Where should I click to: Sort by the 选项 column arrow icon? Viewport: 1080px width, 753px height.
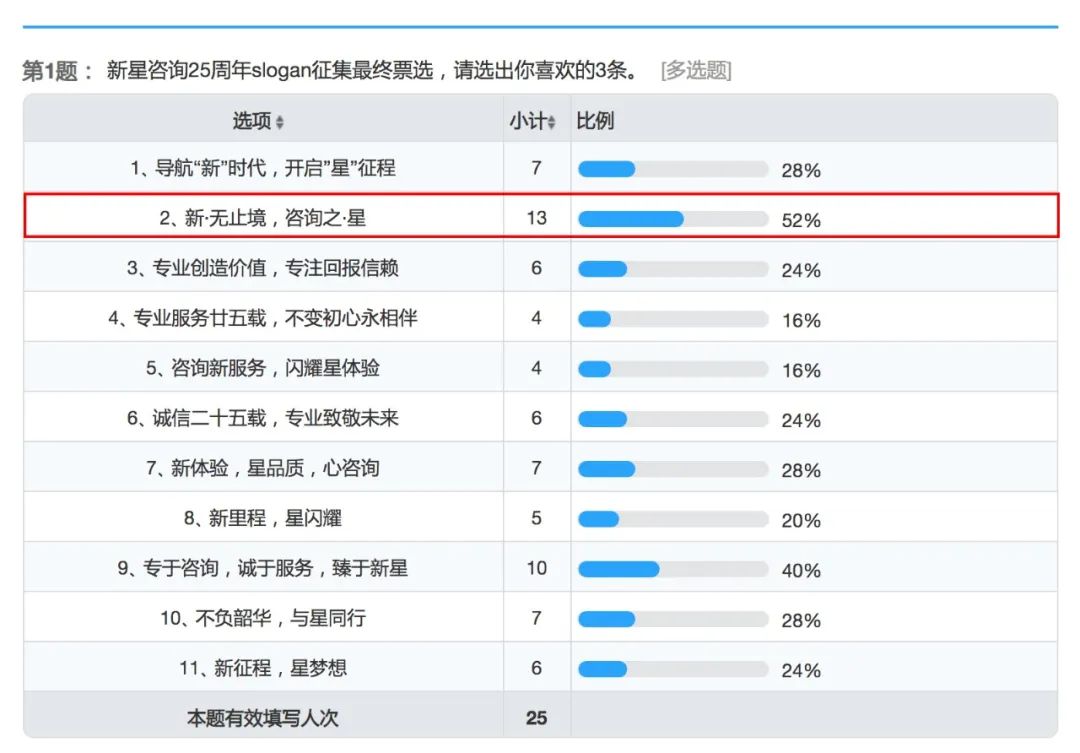(x=280, y=123)
